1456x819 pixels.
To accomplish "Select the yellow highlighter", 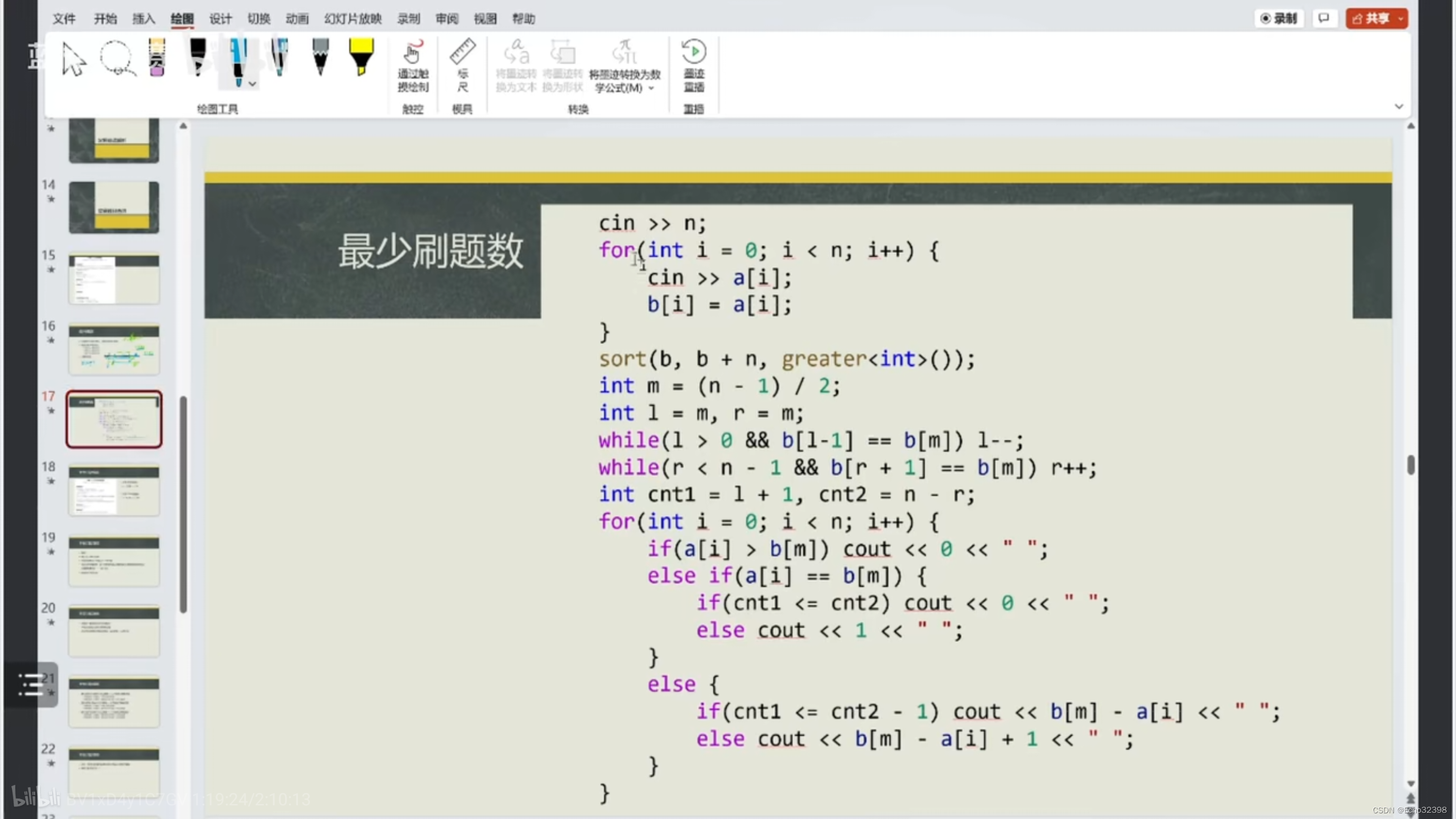I will click(x=361, y=57).
